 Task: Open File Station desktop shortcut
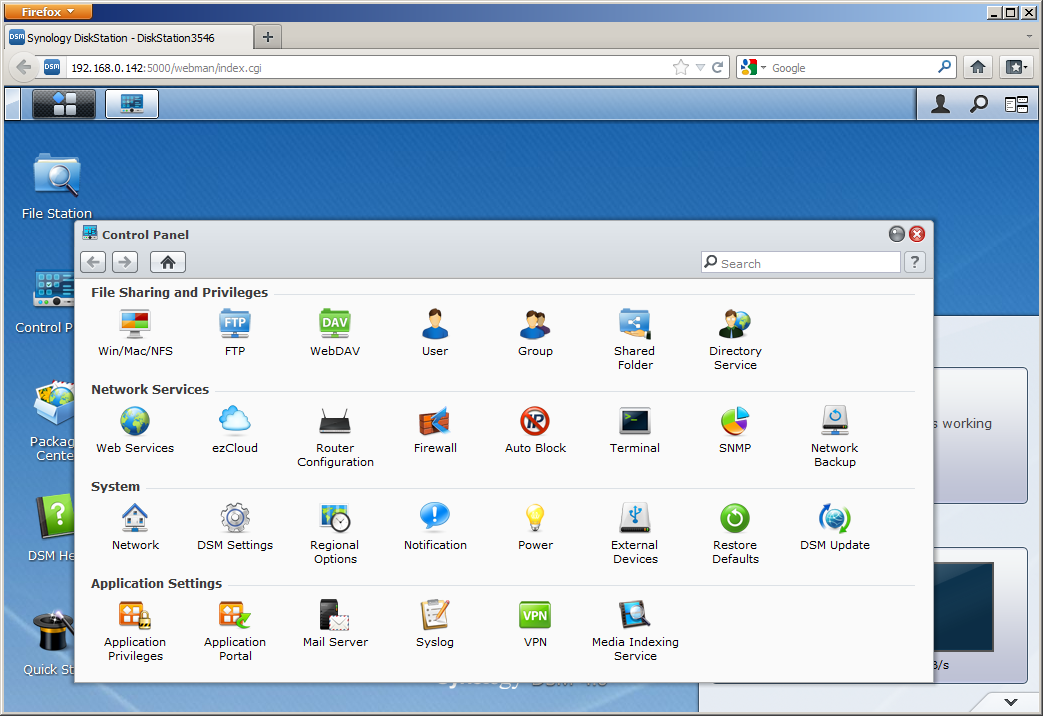pyautogui.click(x=57, y=186)
